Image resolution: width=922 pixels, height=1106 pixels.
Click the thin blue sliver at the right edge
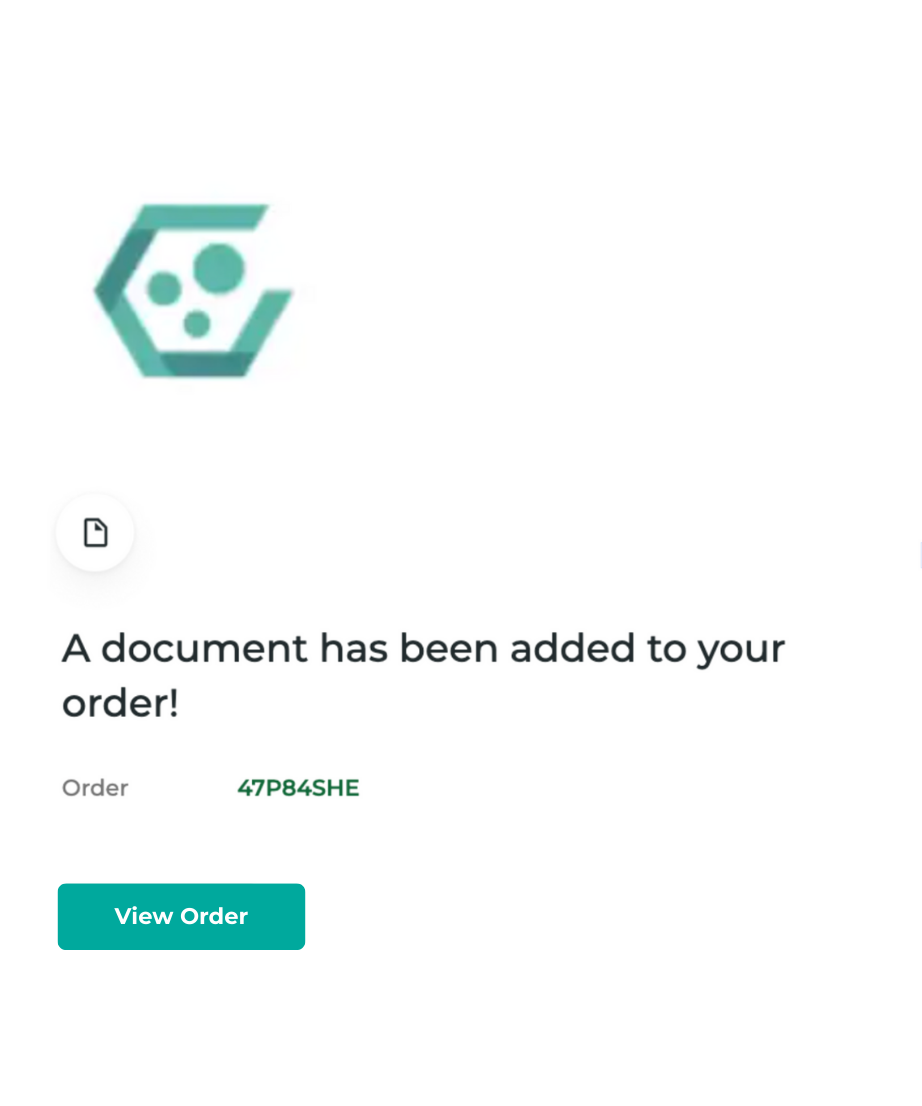click(920, 554)
